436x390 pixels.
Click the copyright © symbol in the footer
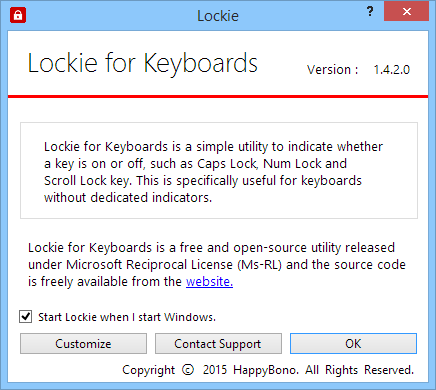coord(188,370)
